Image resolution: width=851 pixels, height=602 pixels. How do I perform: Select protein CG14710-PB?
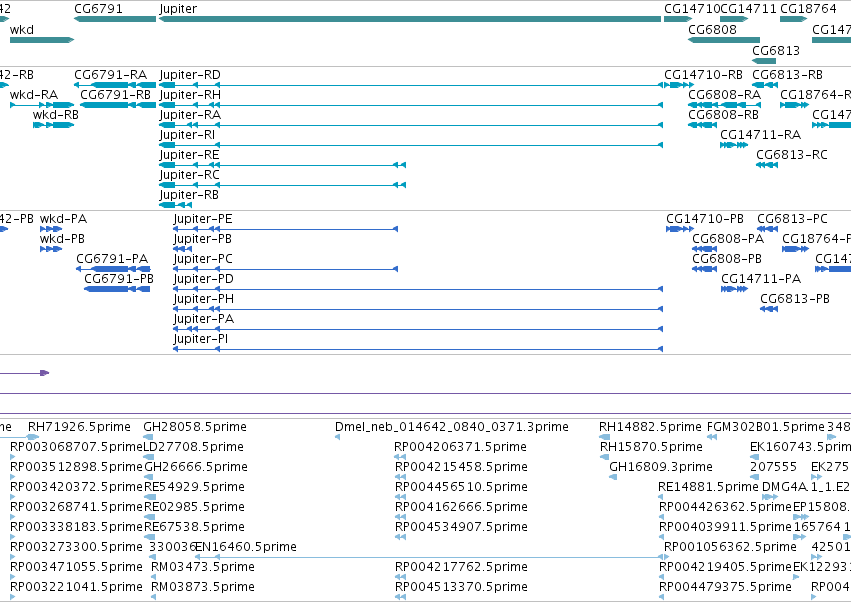[680, 229]
